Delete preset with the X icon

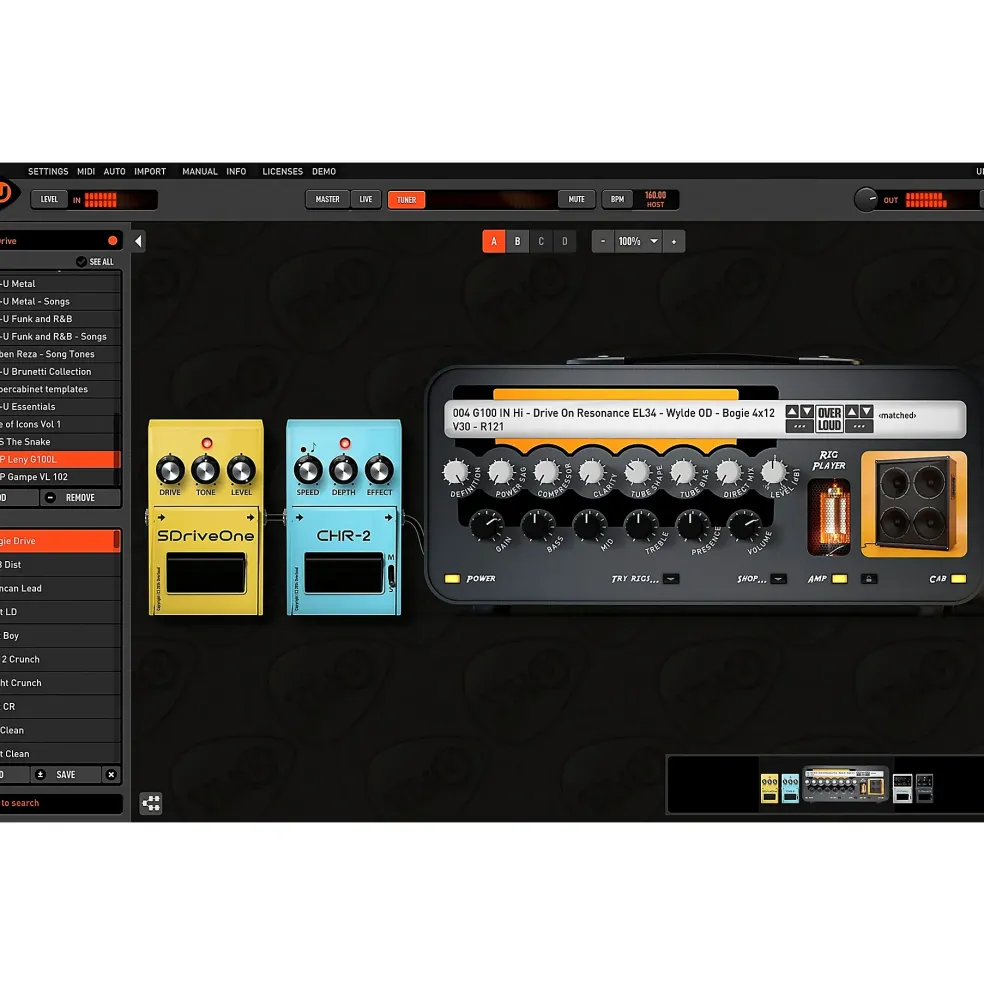click(x=111, y=775)
